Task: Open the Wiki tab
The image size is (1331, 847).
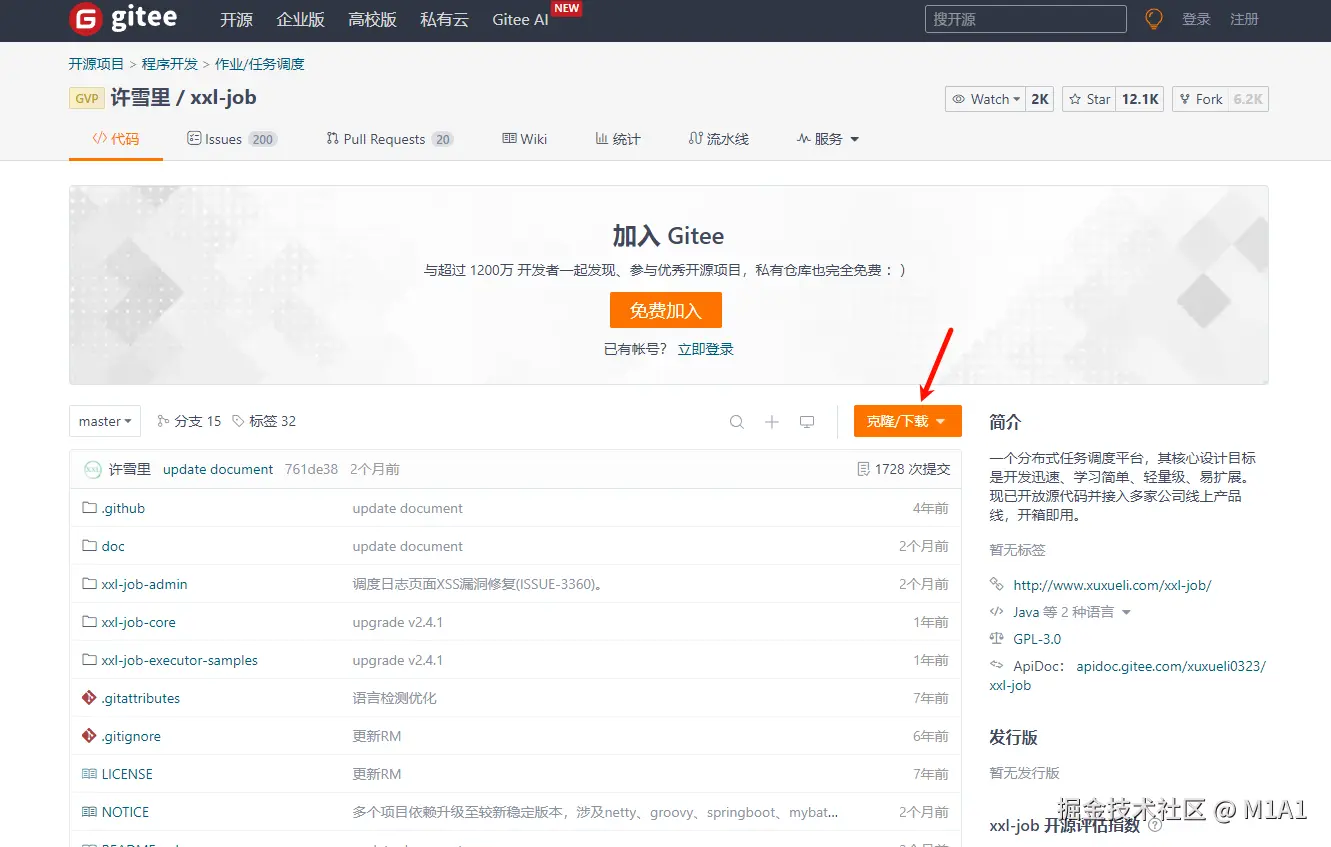Action: coord(525,139)
